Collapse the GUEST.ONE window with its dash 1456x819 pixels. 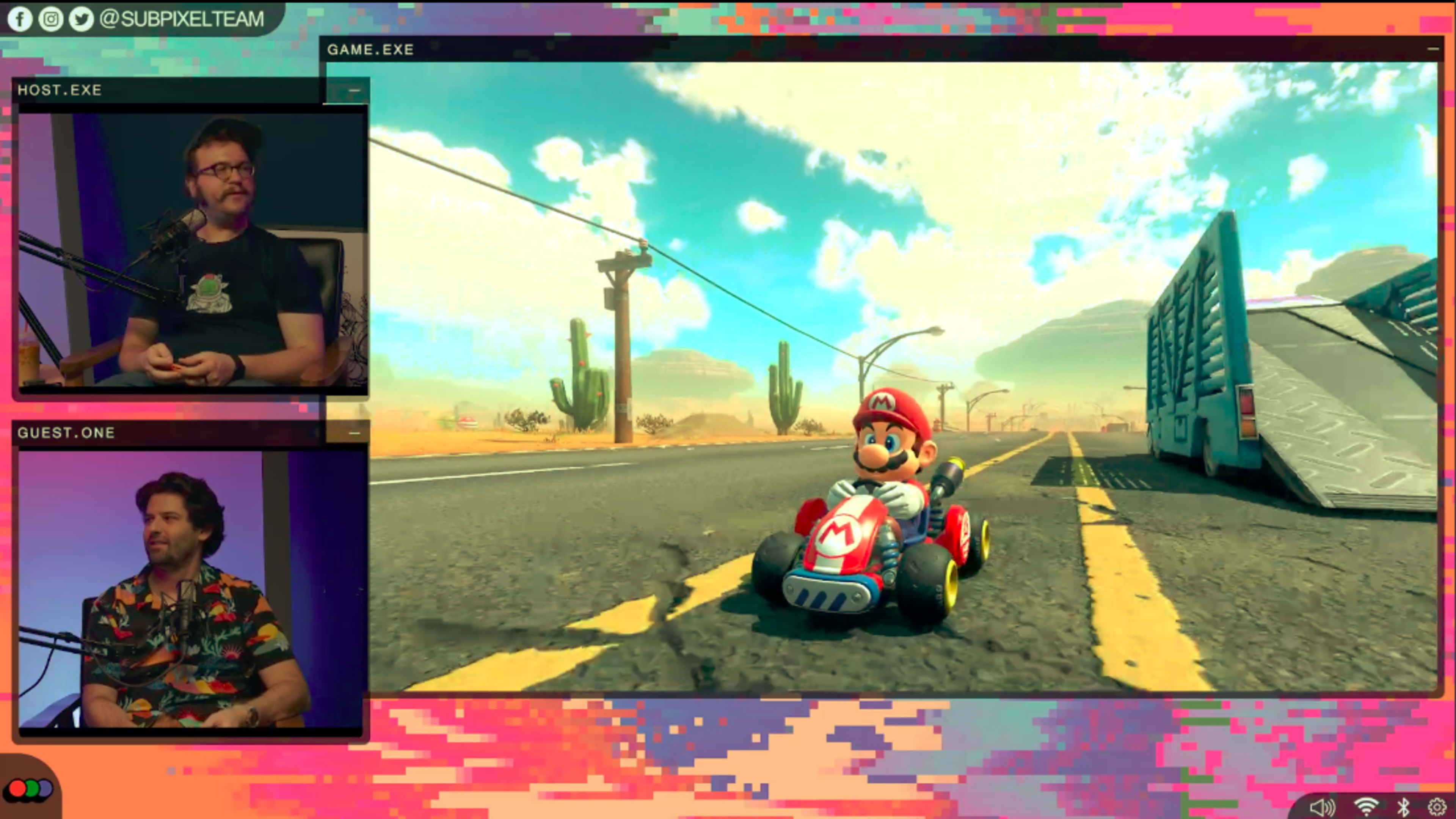tap(354, 433)
